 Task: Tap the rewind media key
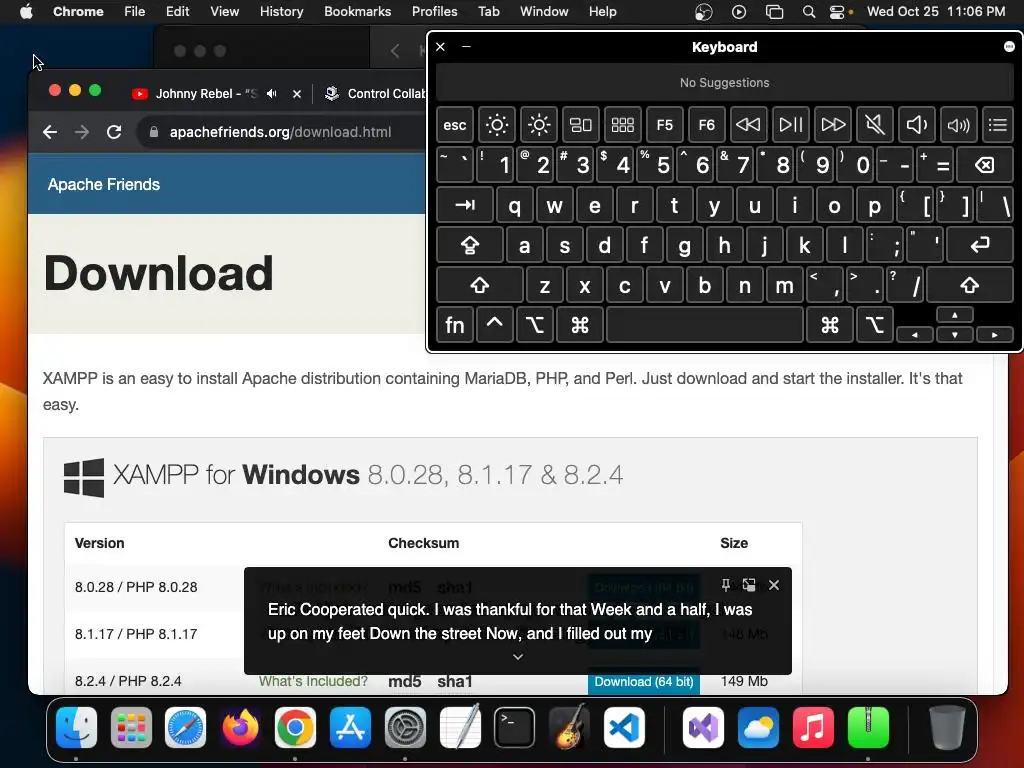point(748,125)
